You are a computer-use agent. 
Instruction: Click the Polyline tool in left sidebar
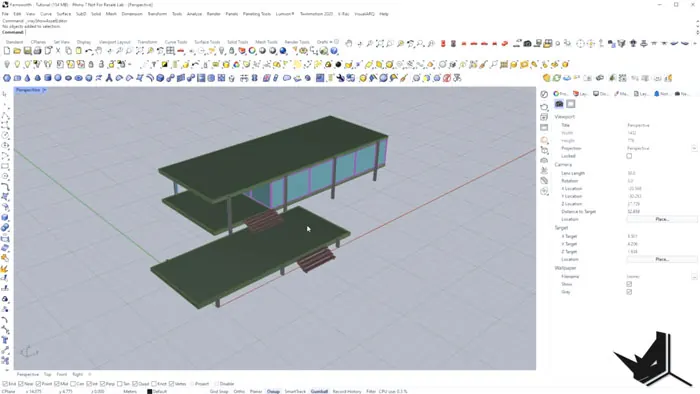click(5, 115)
